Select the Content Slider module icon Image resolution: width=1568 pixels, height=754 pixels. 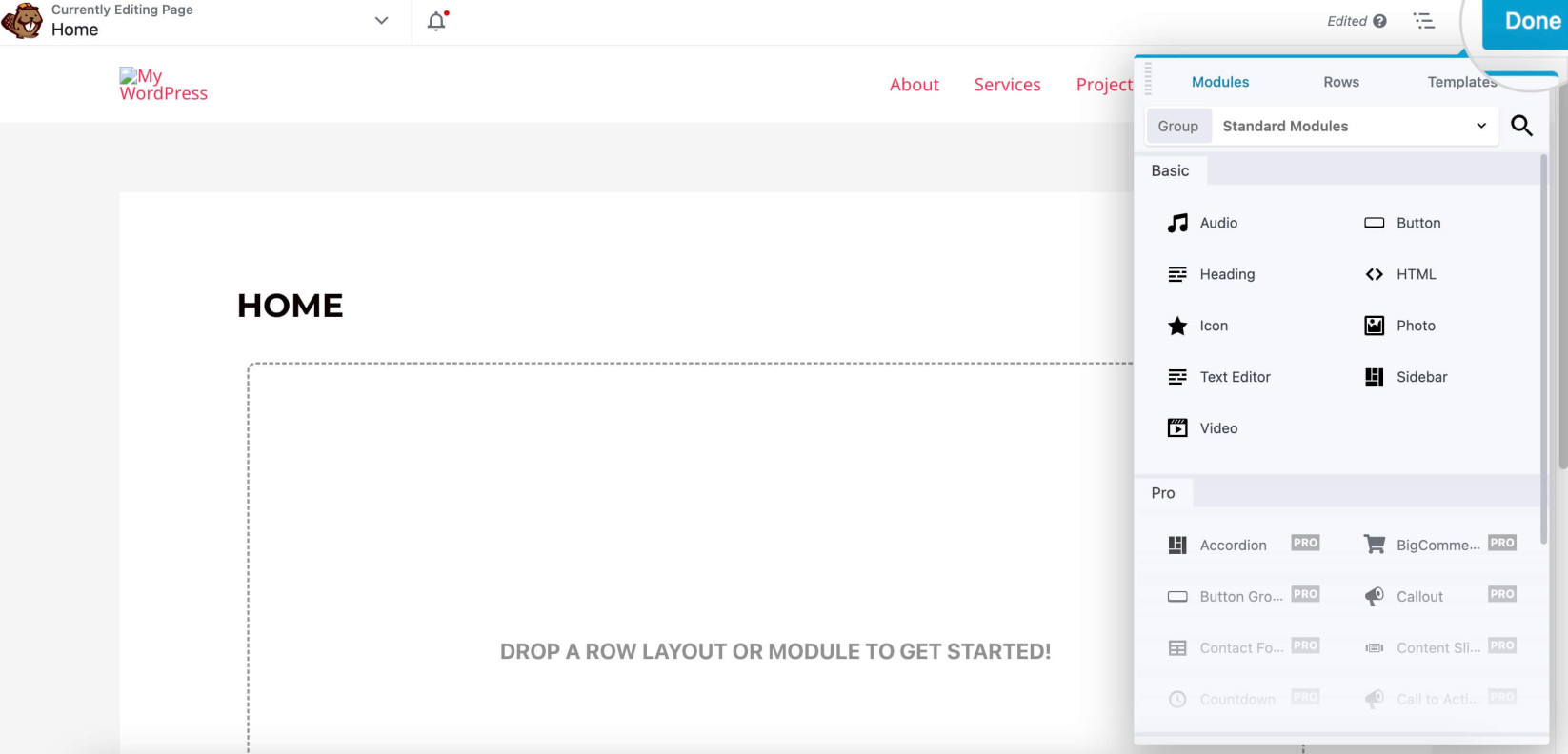click(x=1374, y=647)
